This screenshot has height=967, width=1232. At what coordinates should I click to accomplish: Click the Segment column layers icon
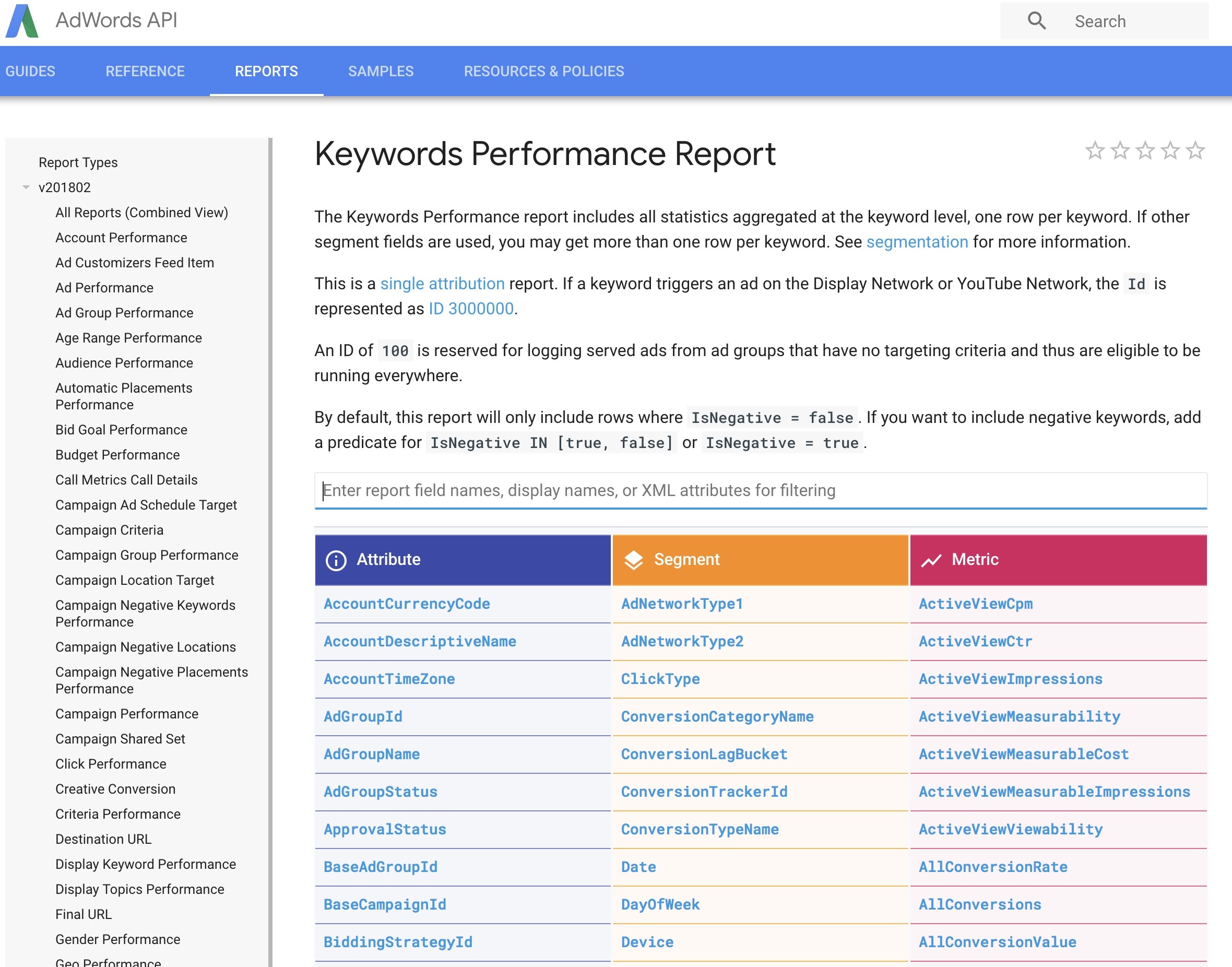633,560
